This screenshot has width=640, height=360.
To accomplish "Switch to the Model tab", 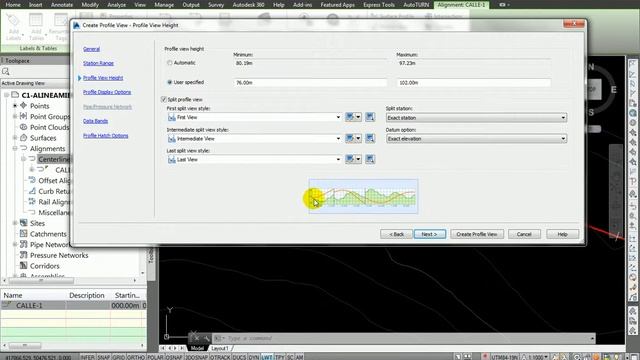I will pos(197,349).
